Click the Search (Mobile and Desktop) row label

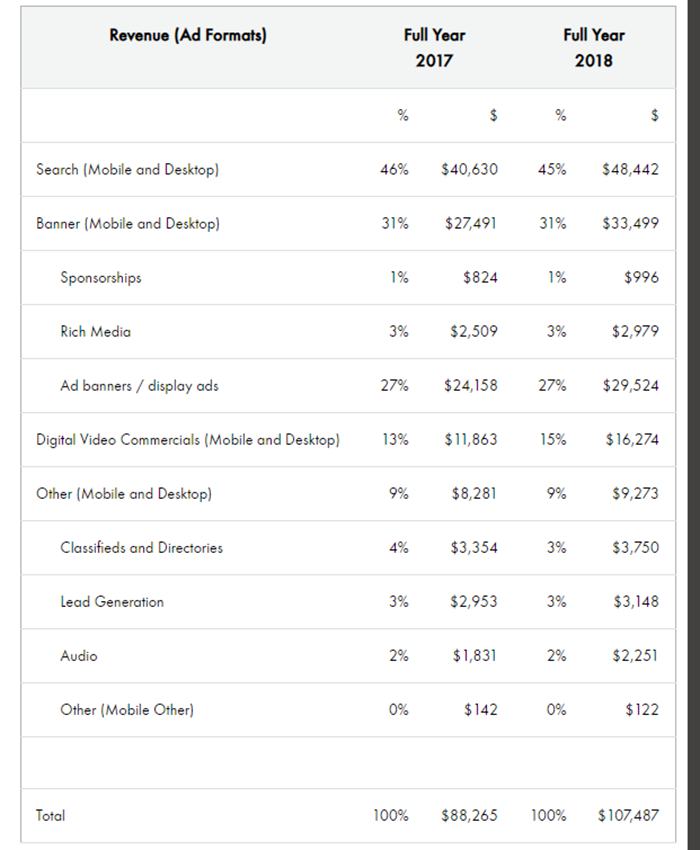pos(127,170)
